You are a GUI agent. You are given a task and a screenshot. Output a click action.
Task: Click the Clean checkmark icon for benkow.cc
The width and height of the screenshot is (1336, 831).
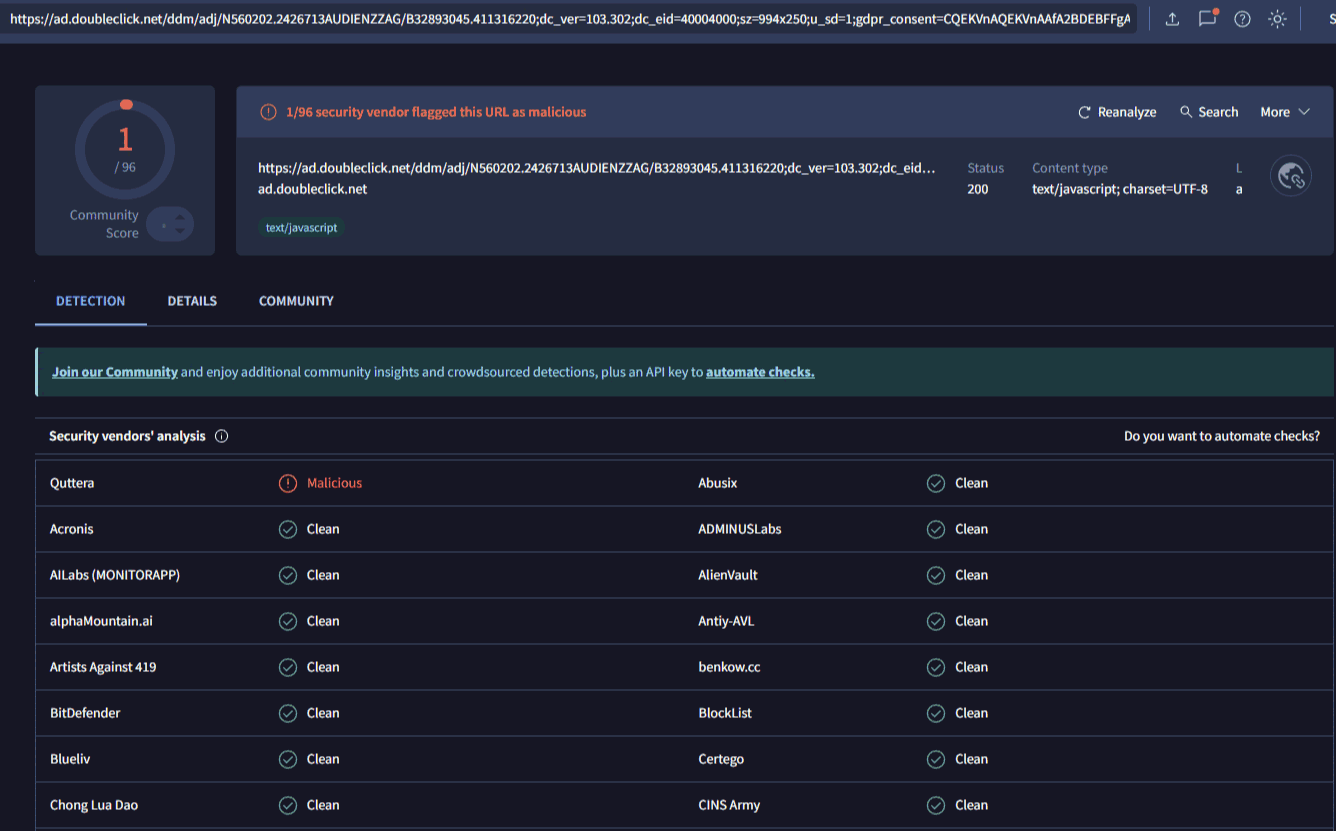tap(936, 667)
